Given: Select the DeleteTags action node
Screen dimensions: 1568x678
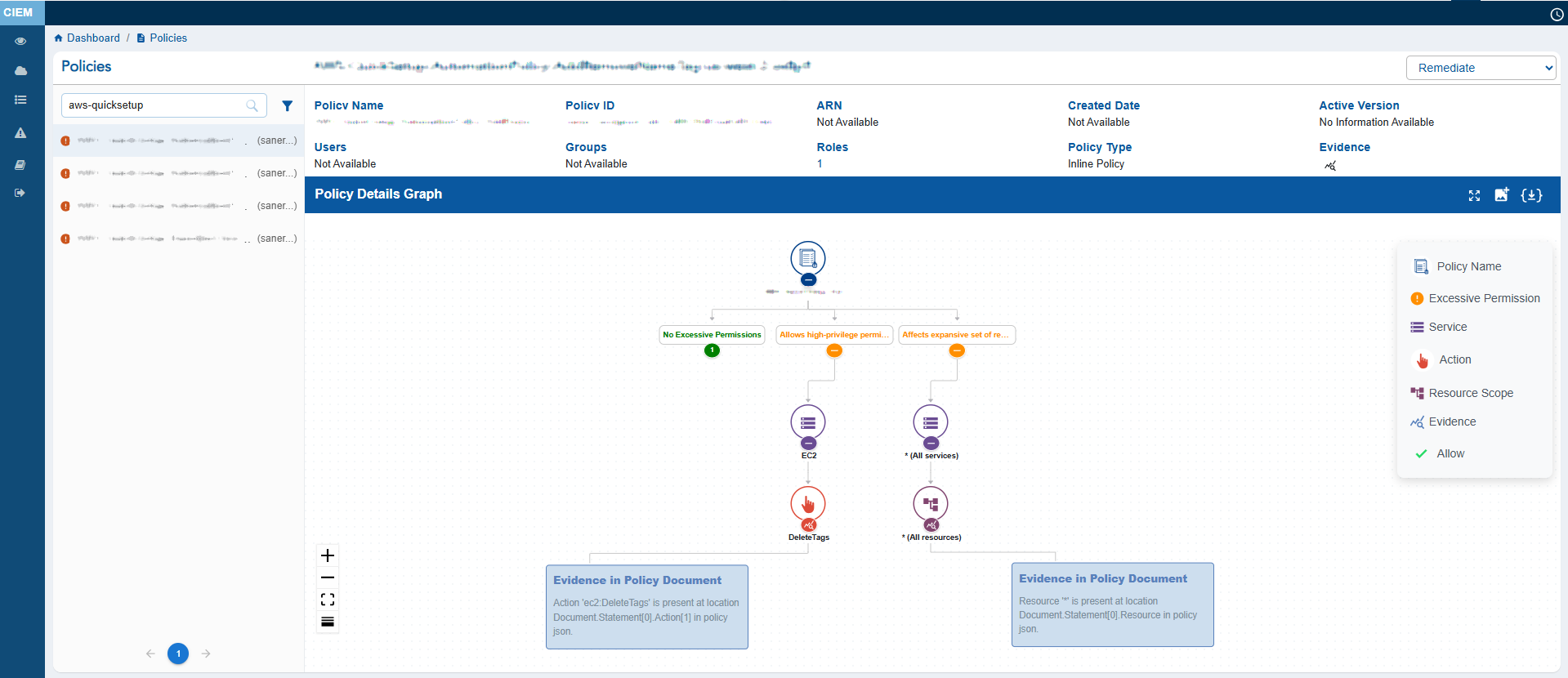Looking at the screenshot, I should (x=808, y=504).
